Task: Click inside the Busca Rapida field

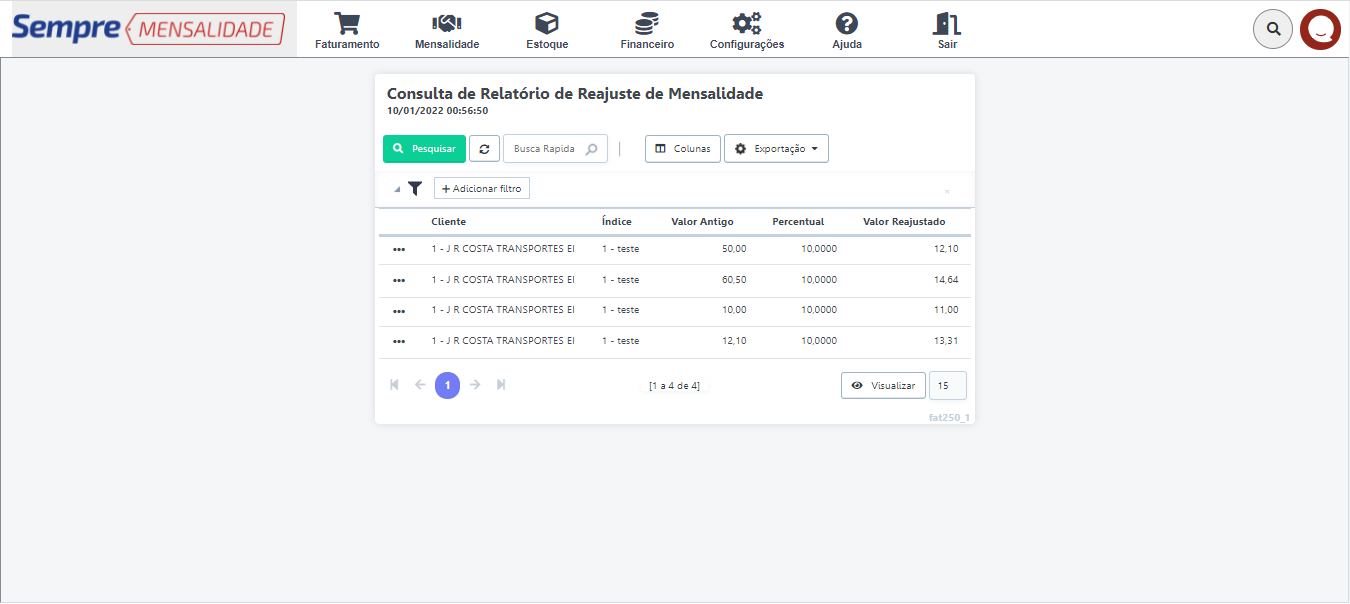Action: 545,149
